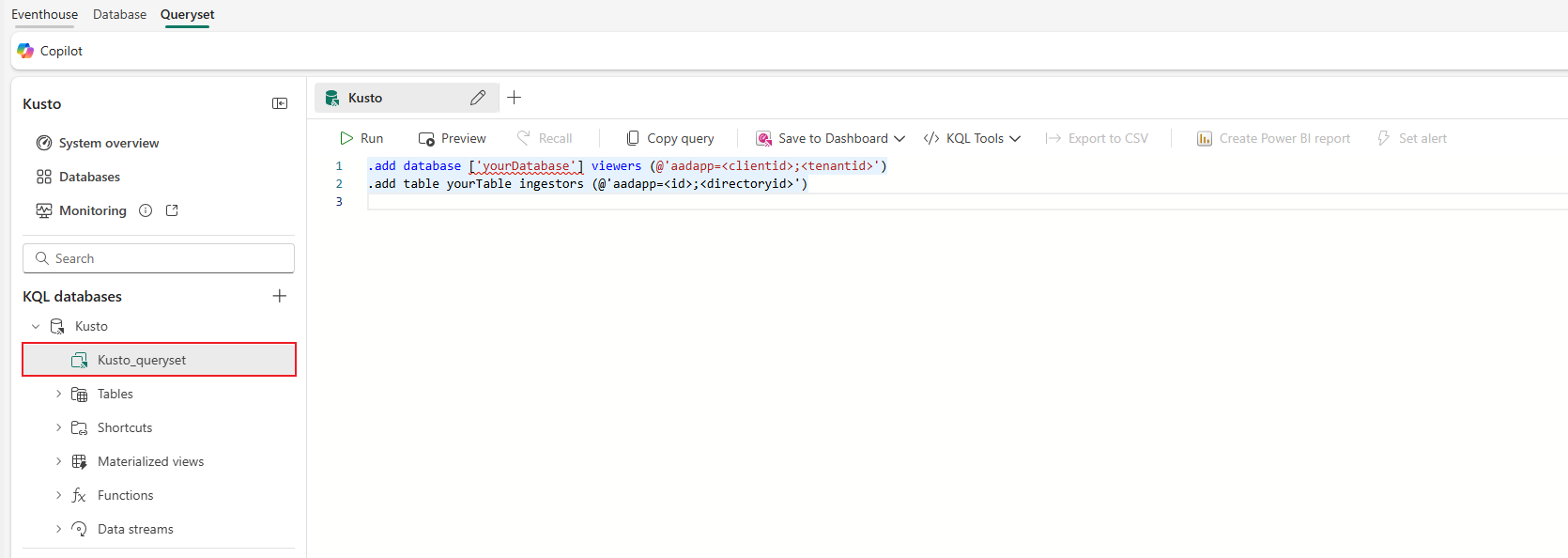1568x558 pixels.
Task: Open System overview
Action: click(x=109, y=143)
